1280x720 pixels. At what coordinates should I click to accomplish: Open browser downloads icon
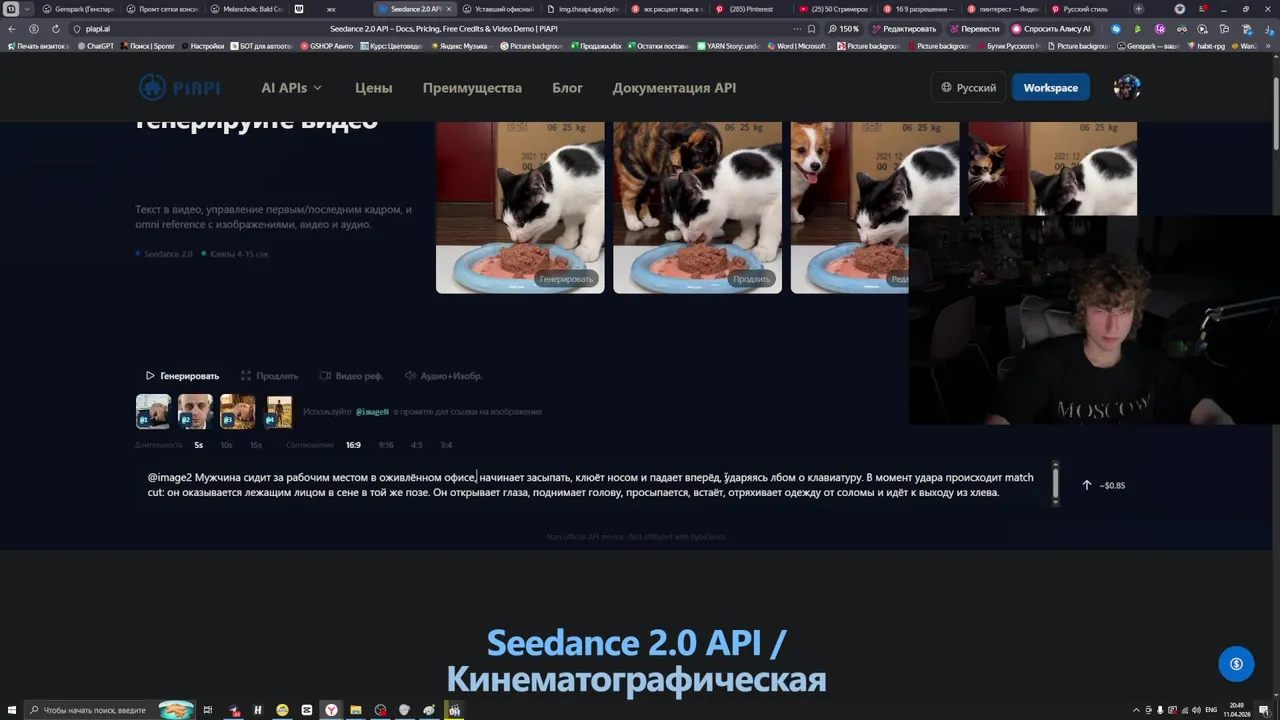coord(1267,29)
